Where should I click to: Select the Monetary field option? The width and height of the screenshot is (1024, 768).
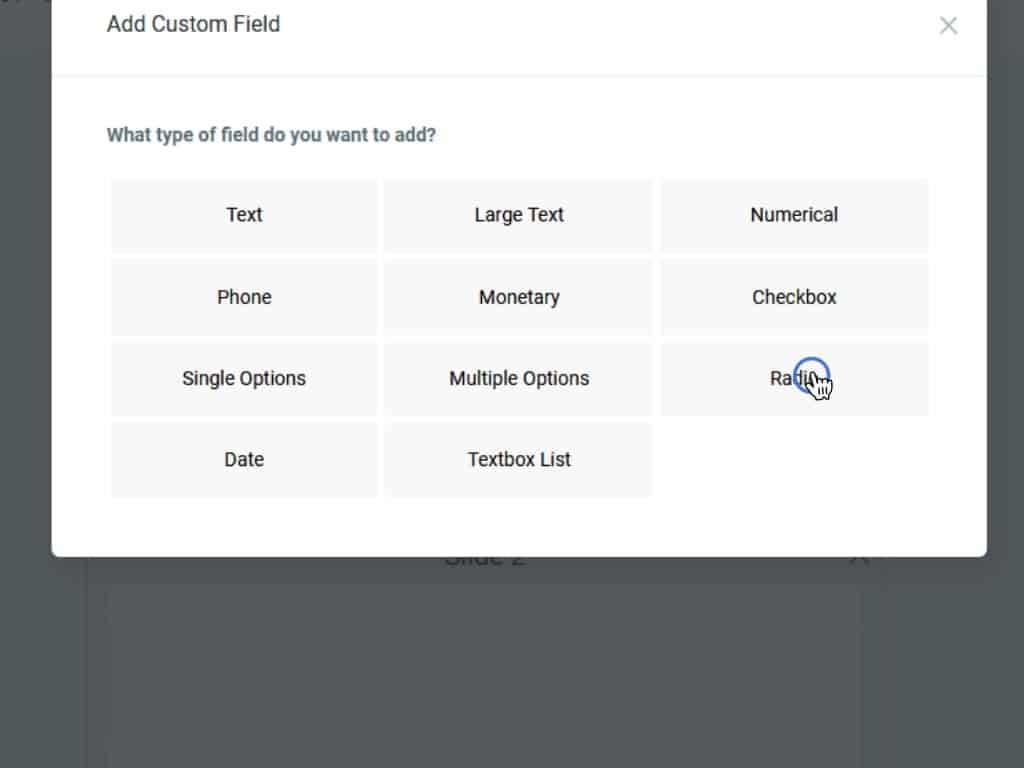pyautogui.click(x=519, y=297)
